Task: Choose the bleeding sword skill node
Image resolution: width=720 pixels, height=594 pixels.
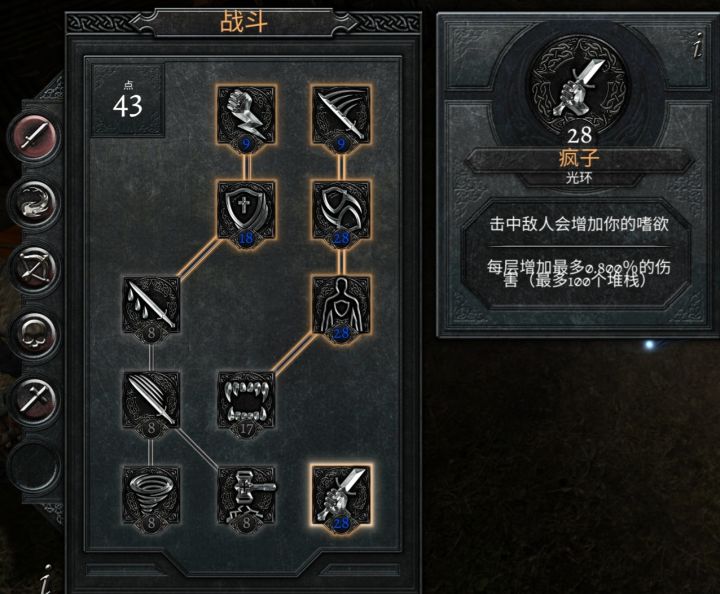Action: point(151,305)
